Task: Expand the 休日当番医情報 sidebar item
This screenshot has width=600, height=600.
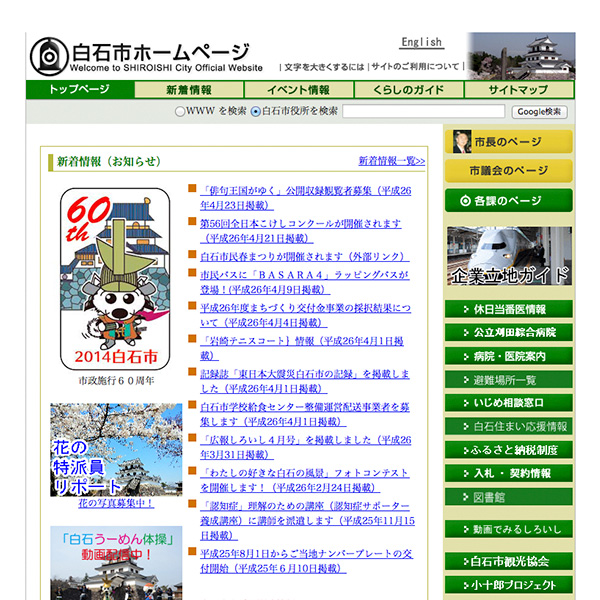Action: click(x=509, y=309)
